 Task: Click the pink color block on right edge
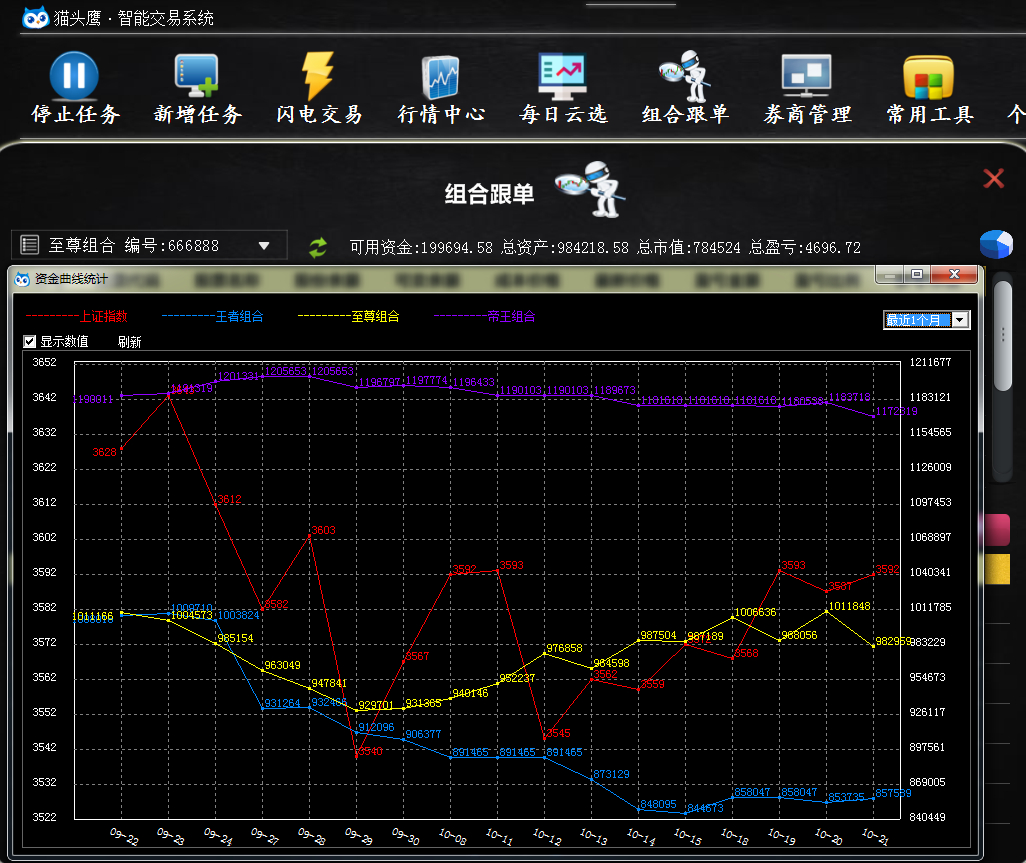coord(997,530)
